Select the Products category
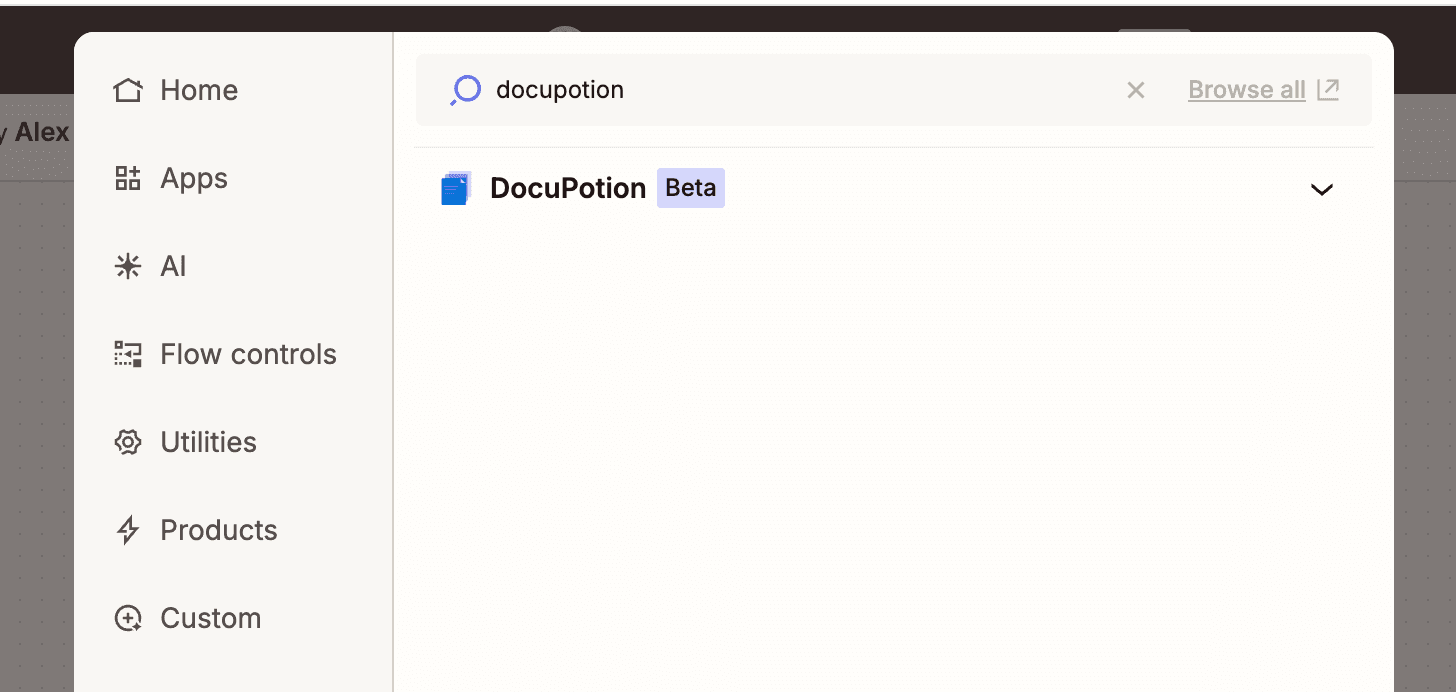This screenshot has width=1456, height=692. click(x=195, y=530)
